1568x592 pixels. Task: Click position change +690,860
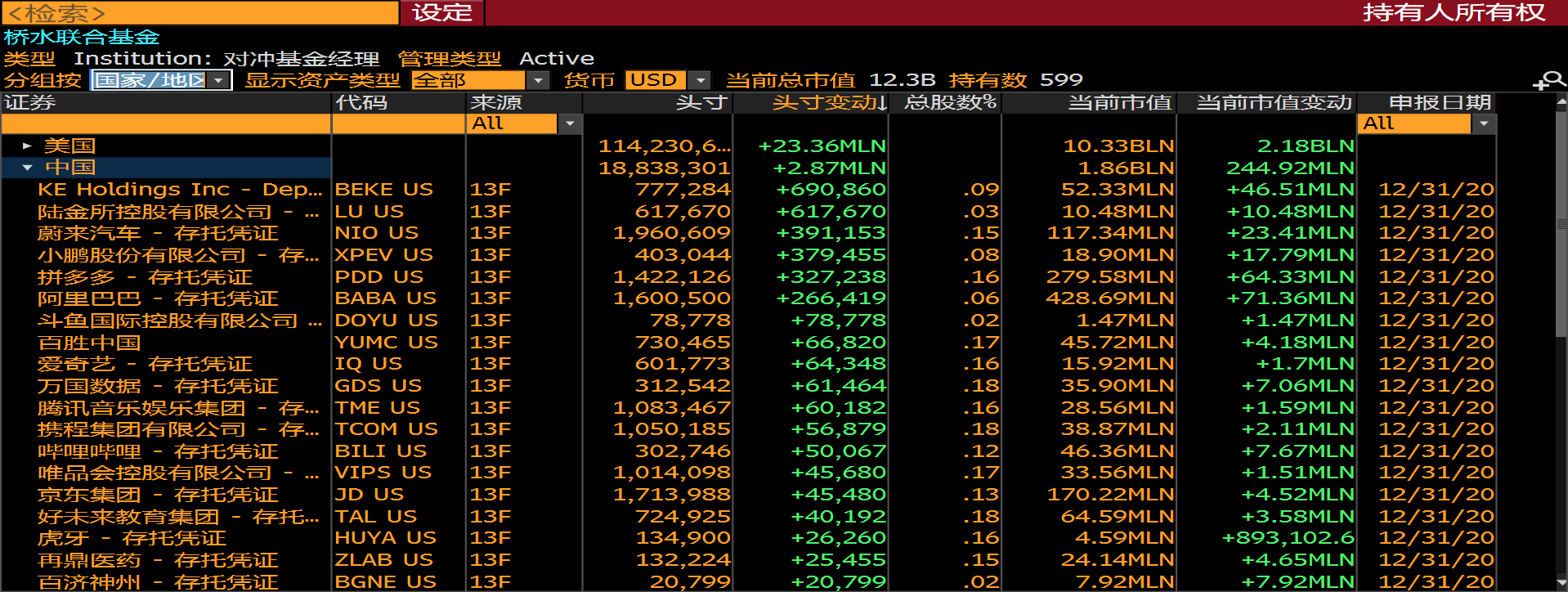click(x=831, y=190)
